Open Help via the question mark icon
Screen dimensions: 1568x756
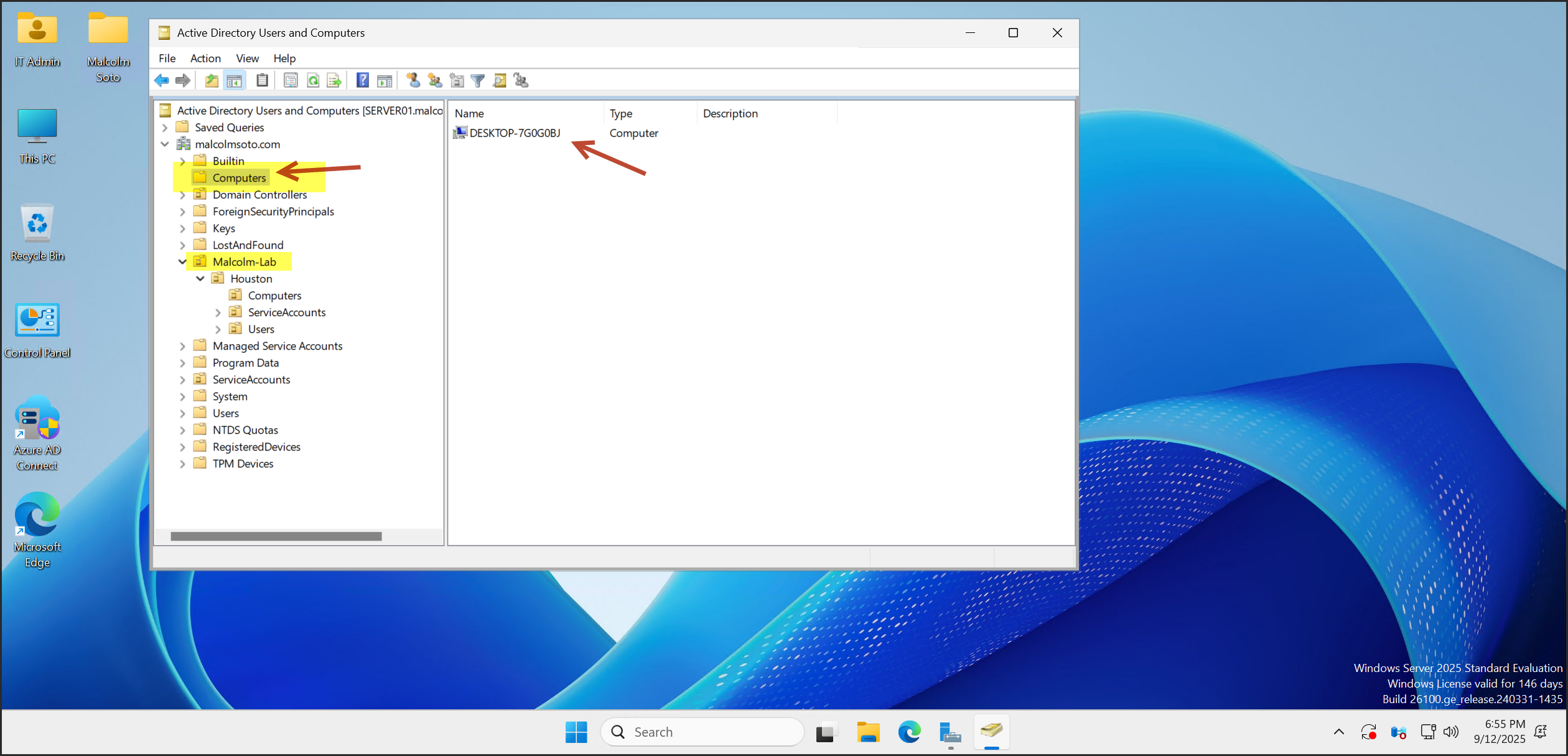362,80
